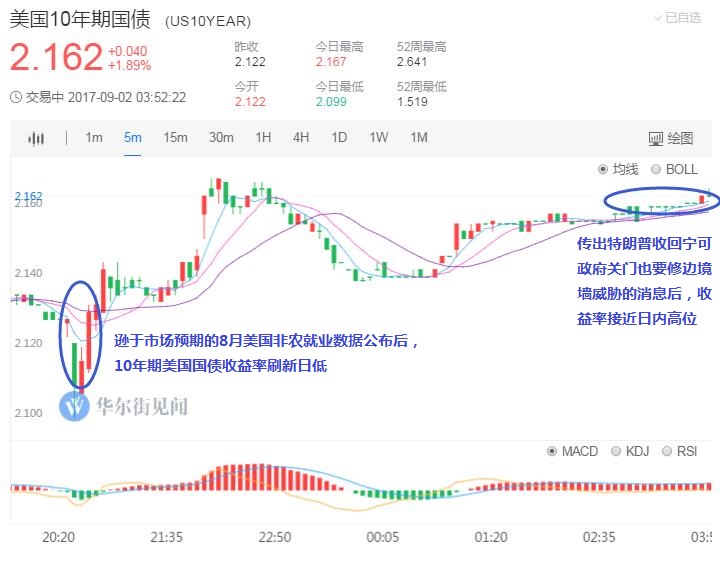Image resolution: width=720 pixels, height=565 pixels.
Task: Click the +0.040 change value
Action: [128, 51]
